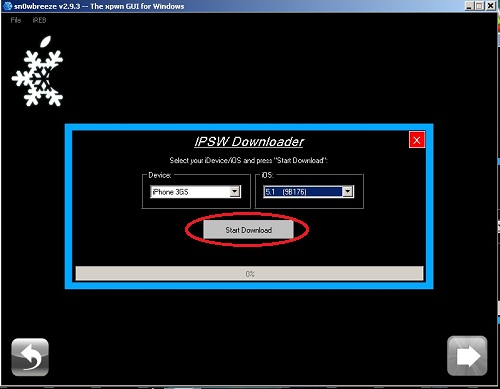Open the File menu
Image resolution: width=500 pixels, height=389 pixels.
pyautogui.click(x=16, y=20)
